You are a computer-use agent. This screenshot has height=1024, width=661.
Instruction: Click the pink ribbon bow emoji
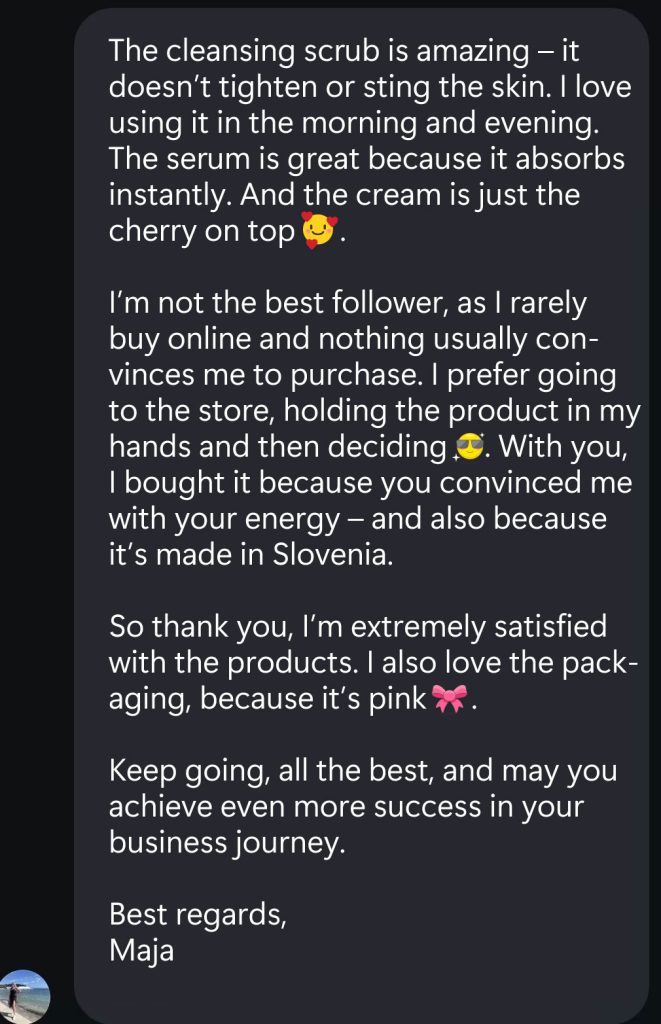(448, 699)
